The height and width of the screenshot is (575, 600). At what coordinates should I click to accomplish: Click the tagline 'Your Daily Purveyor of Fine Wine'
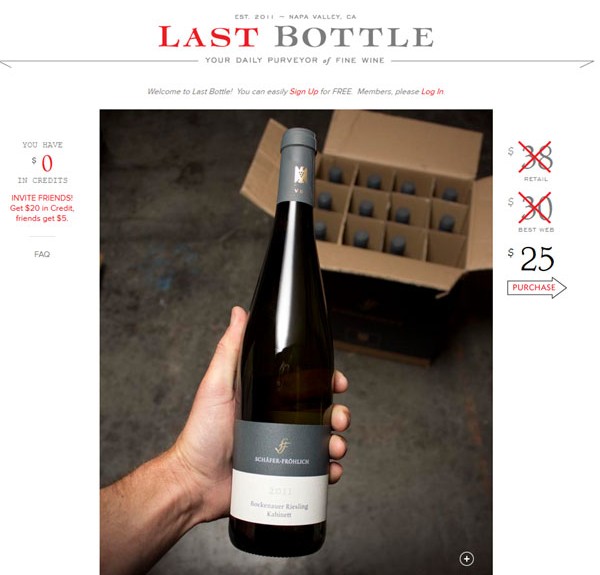point(295,60)
